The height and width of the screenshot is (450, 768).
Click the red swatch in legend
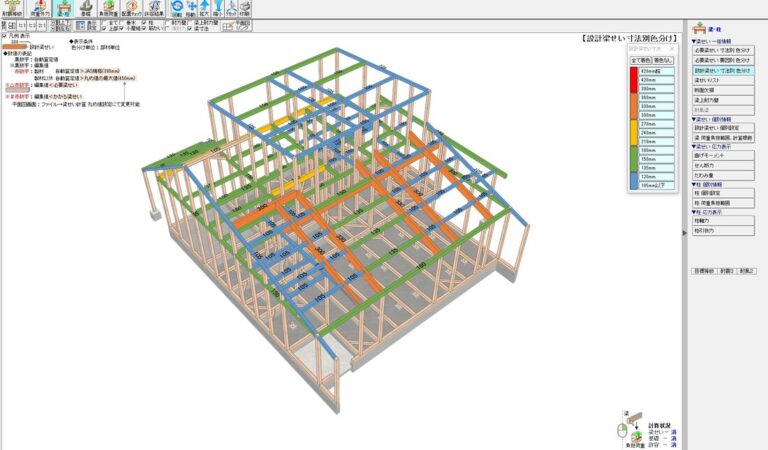(634, 80)
